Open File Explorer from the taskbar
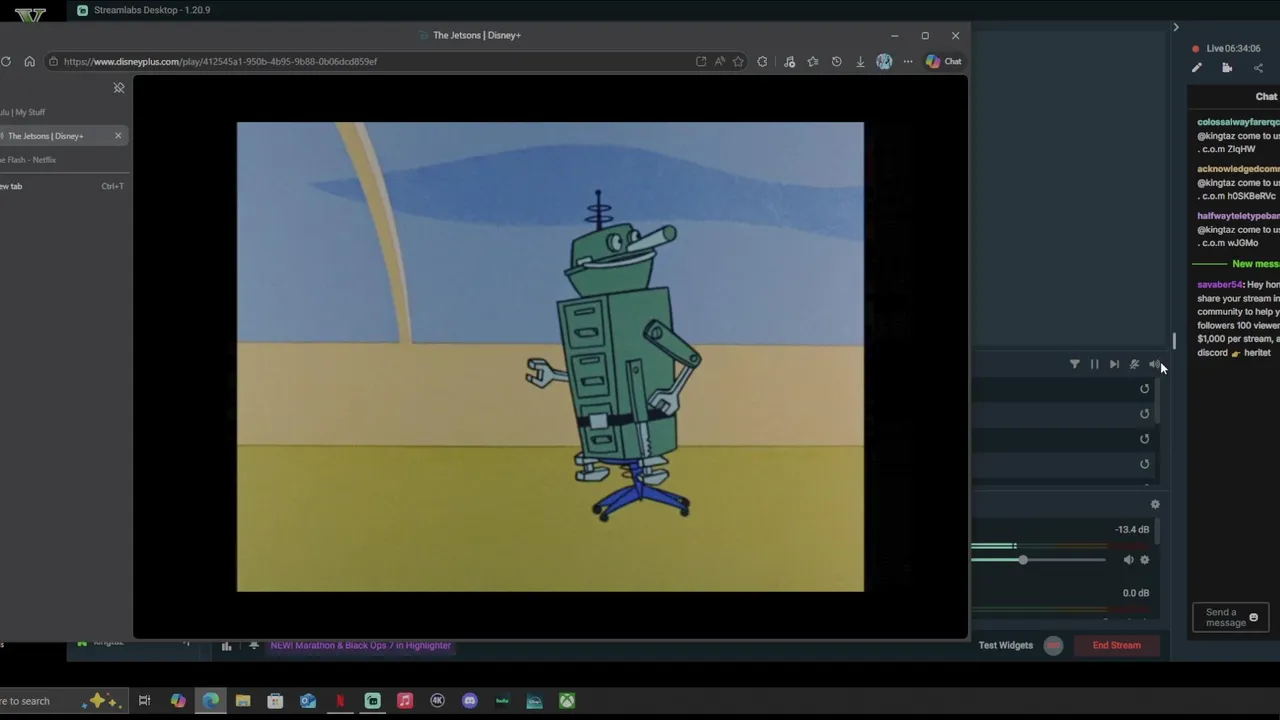The width and height of the screenshot is (1280, 720). [243, 701]
